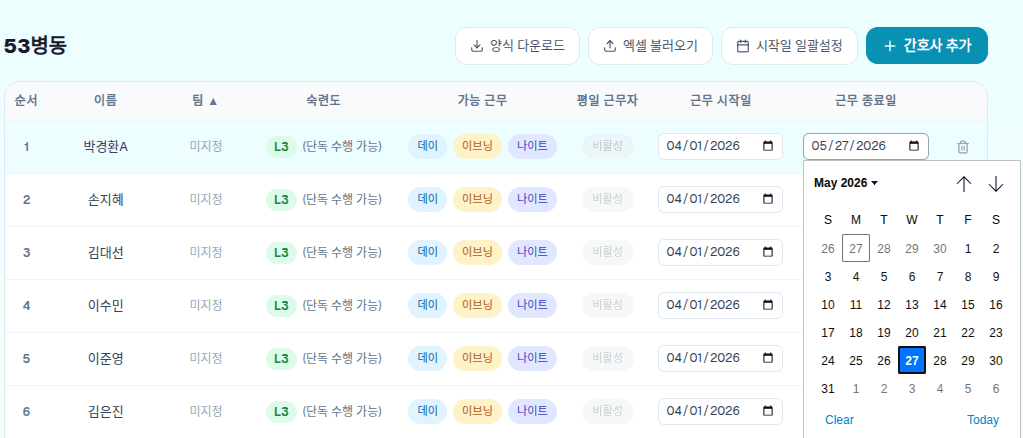1023x438 pixels.
Task: Click the 양식 다운로드 button
Action: [517, 46]
